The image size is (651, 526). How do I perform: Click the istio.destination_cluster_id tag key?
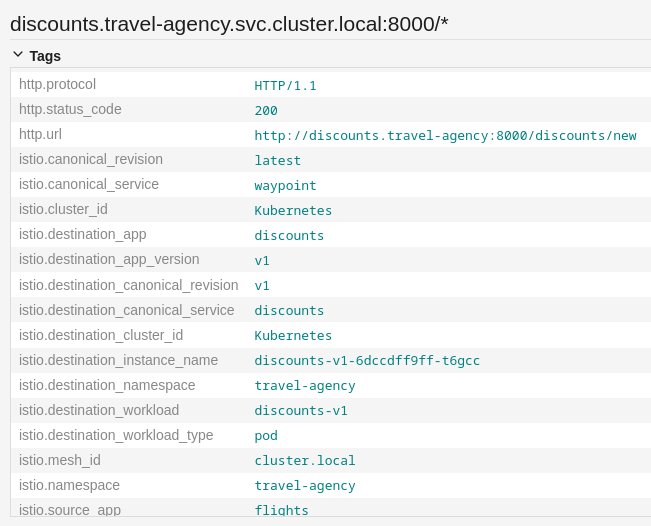[101, 335]
